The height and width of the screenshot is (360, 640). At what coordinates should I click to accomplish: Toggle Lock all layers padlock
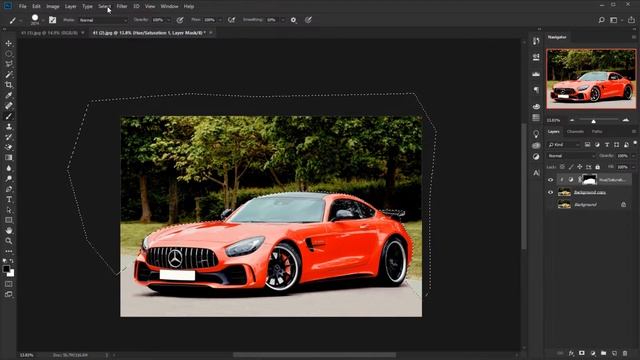click(x=598, y=167)
